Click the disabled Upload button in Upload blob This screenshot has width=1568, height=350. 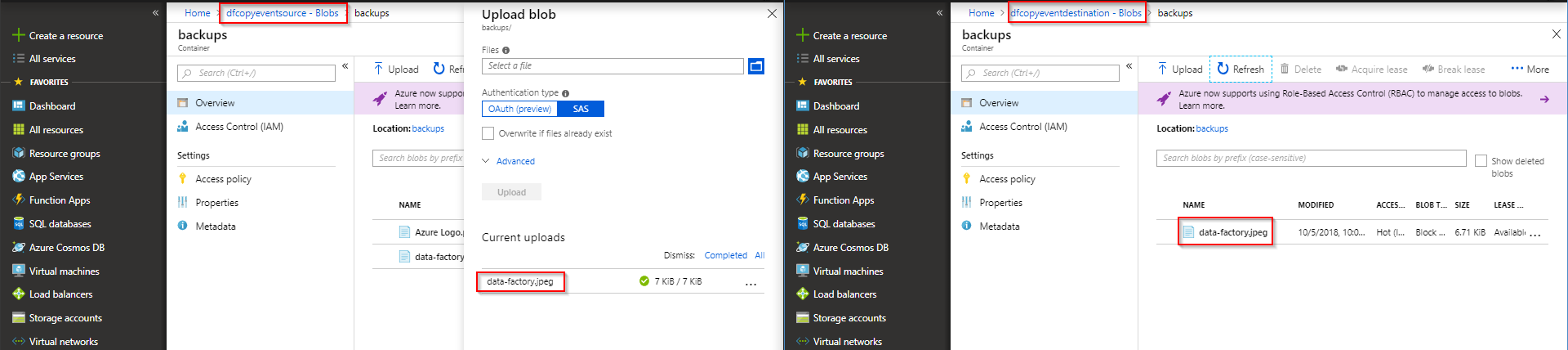coord(511,192)
